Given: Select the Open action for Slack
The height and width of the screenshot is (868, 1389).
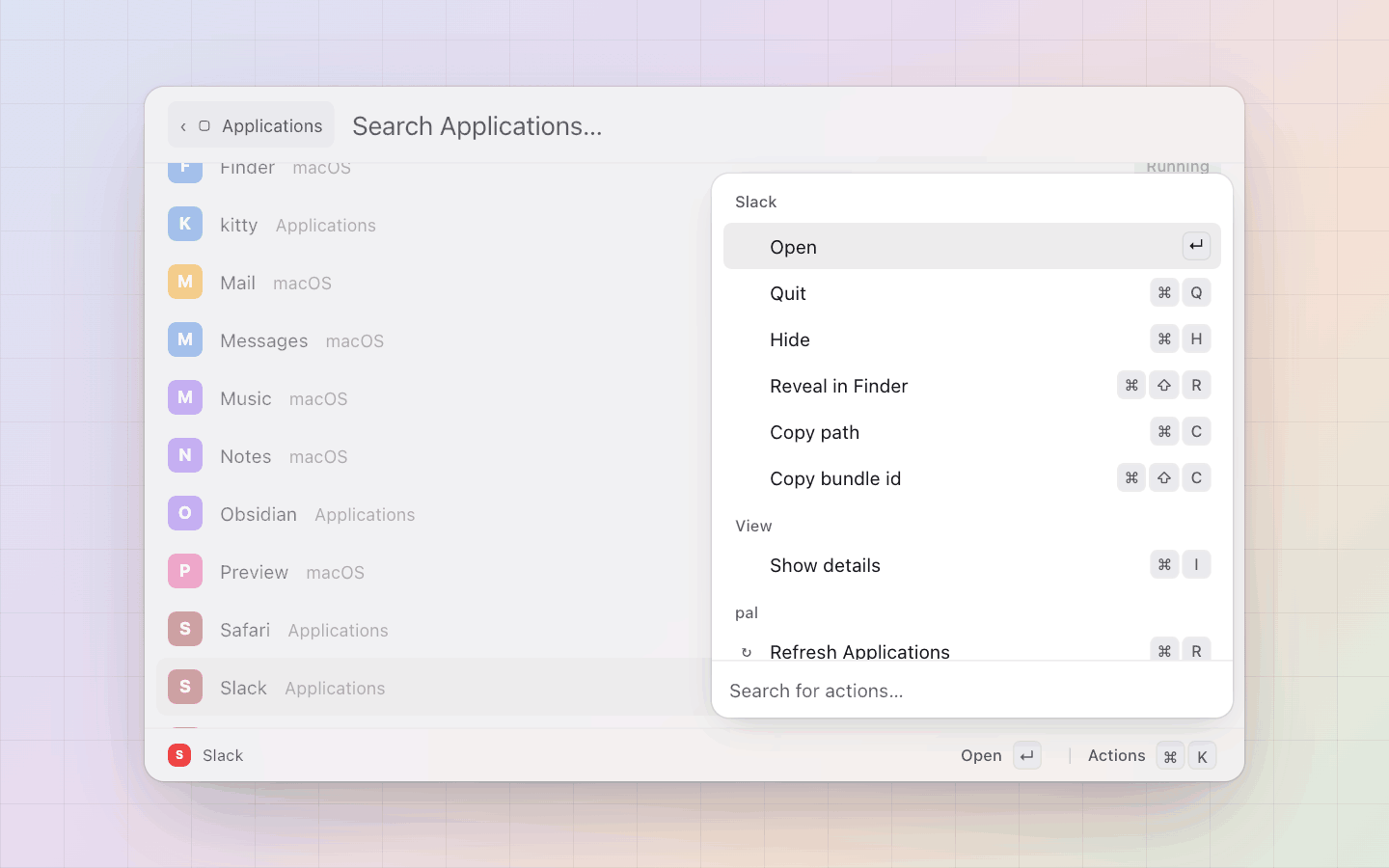Looking at the screenshot, I should click(972, 246).
